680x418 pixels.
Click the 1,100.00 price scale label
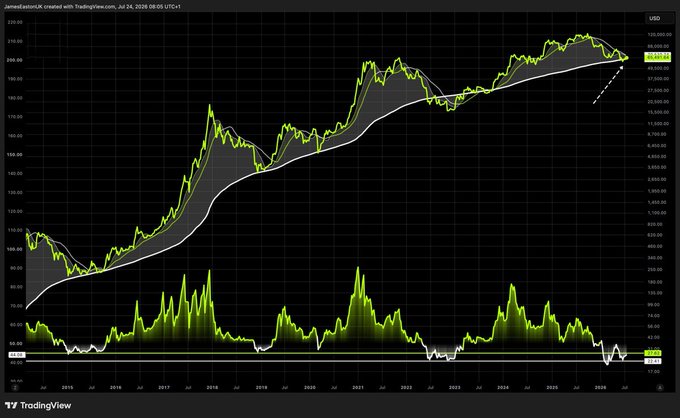657,213
